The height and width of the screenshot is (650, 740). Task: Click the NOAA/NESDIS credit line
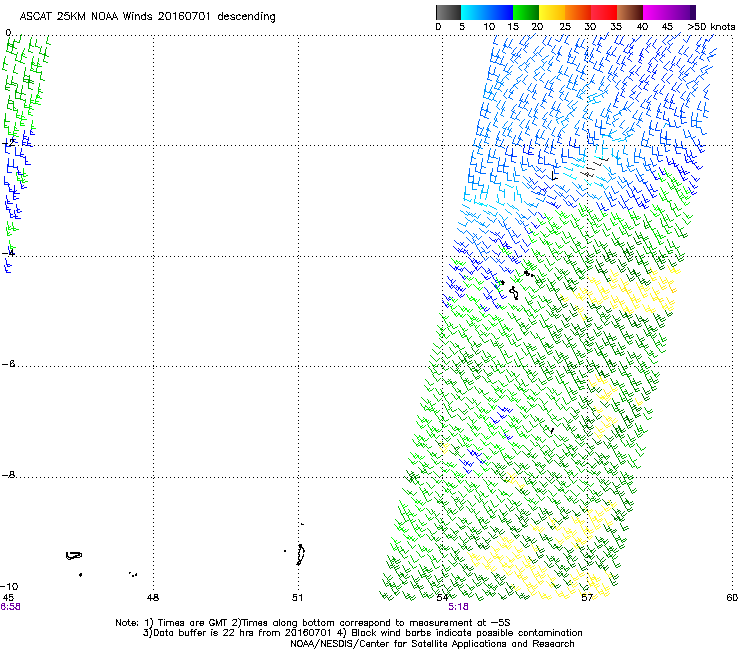pos(432,644)
